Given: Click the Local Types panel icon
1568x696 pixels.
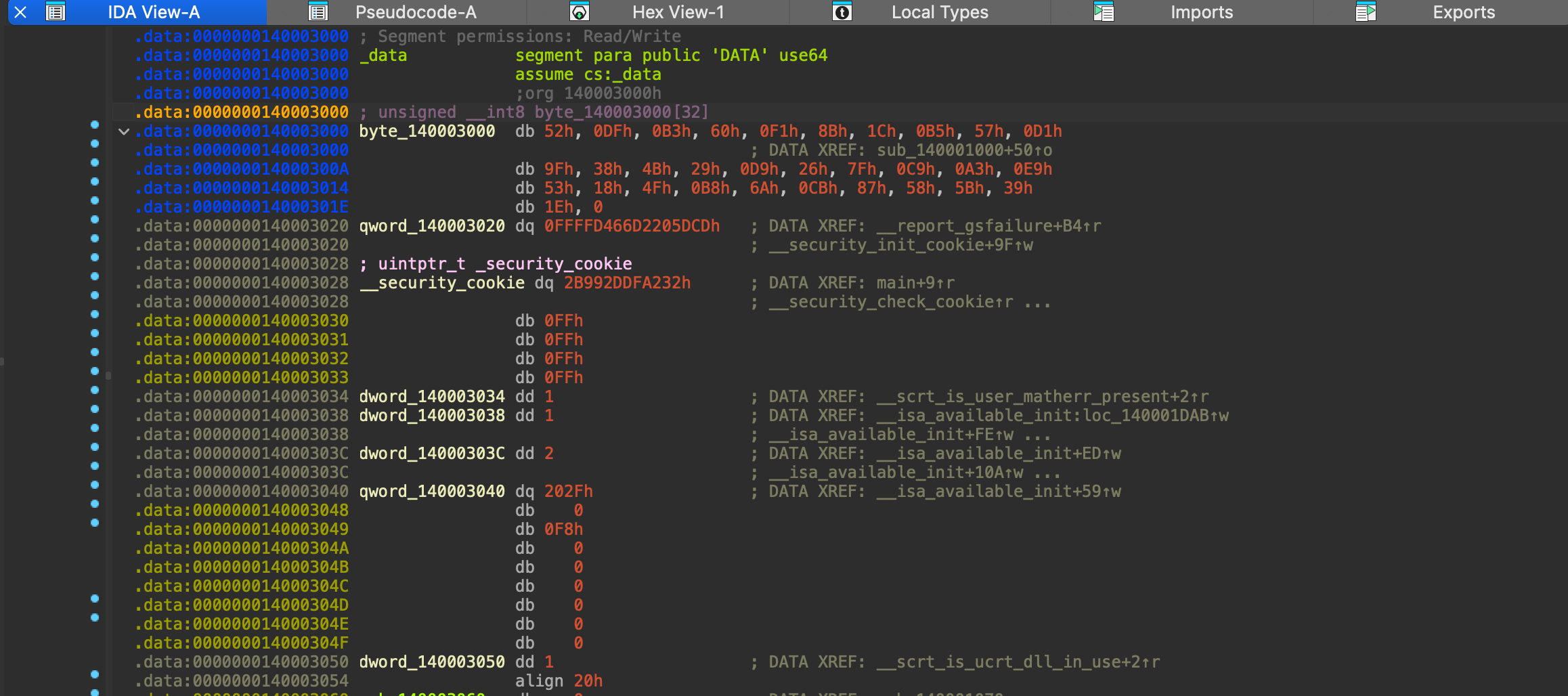Looking at the screenshot, I should 842,12.
